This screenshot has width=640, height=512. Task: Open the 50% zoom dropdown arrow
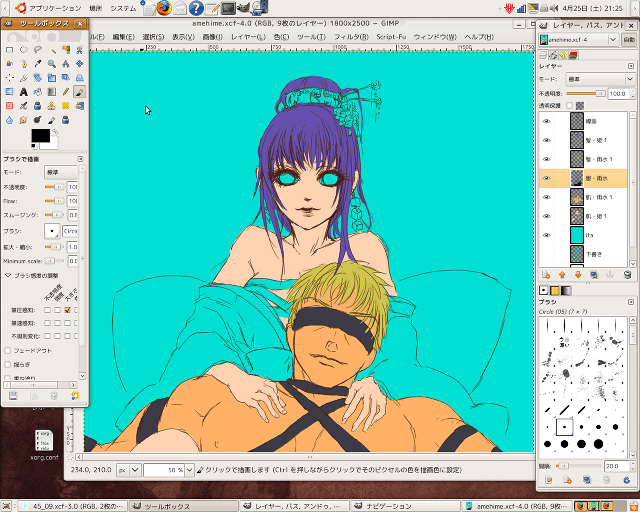pyautogui.click(x=189, y=470)
